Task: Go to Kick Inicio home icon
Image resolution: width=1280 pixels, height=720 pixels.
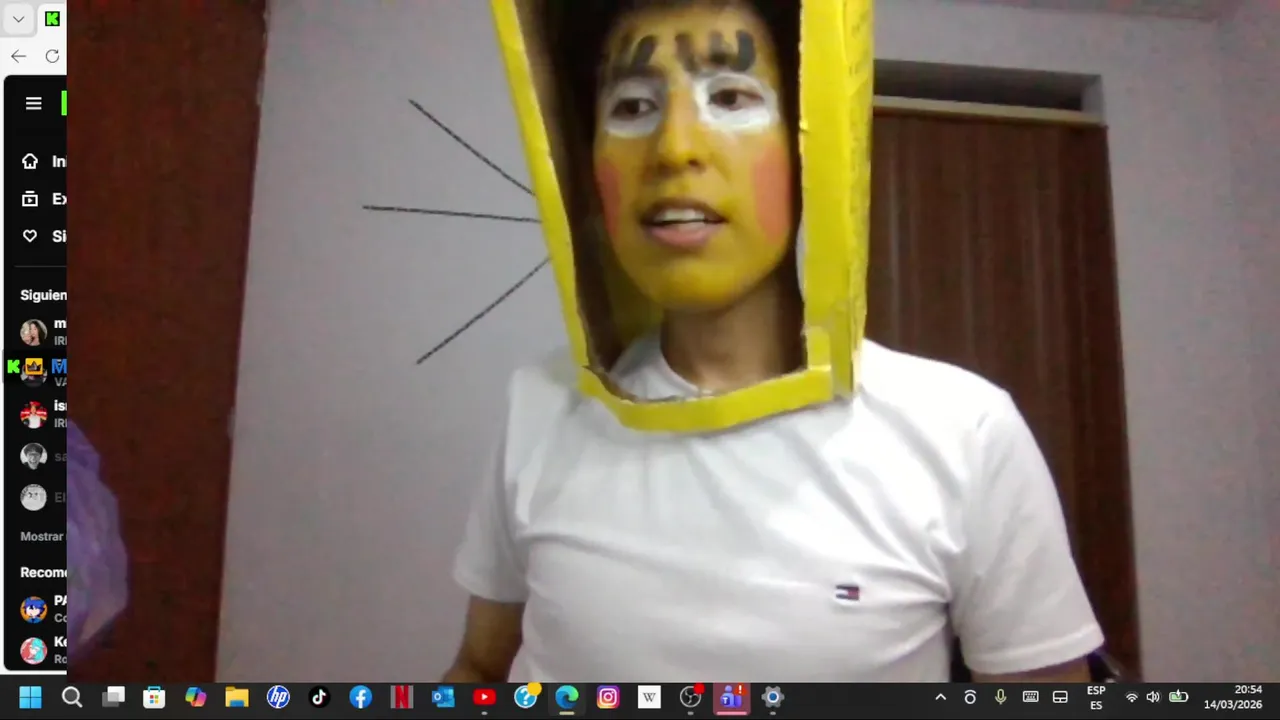Action: click(x=30, y=161)
